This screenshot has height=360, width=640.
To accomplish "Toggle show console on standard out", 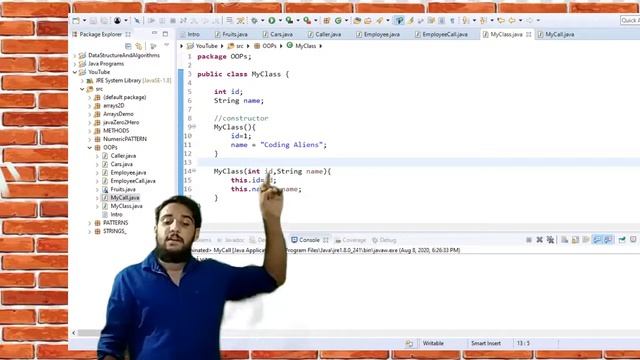I will point(597,240).
